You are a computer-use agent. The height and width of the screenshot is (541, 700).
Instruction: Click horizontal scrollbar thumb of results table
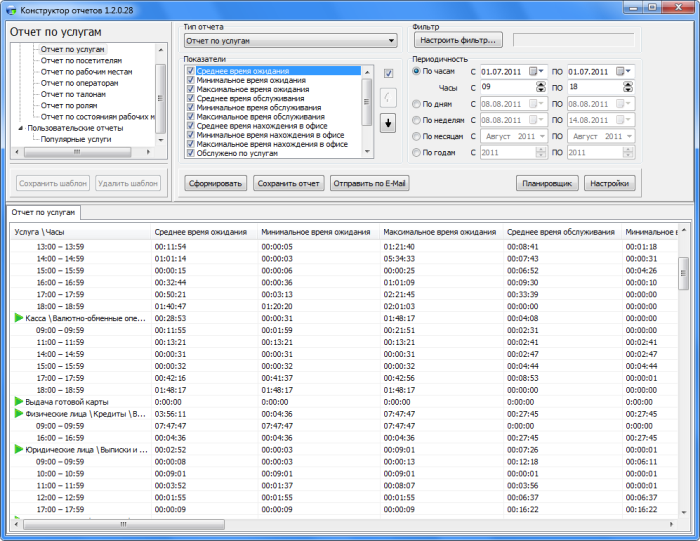[124, 524]
